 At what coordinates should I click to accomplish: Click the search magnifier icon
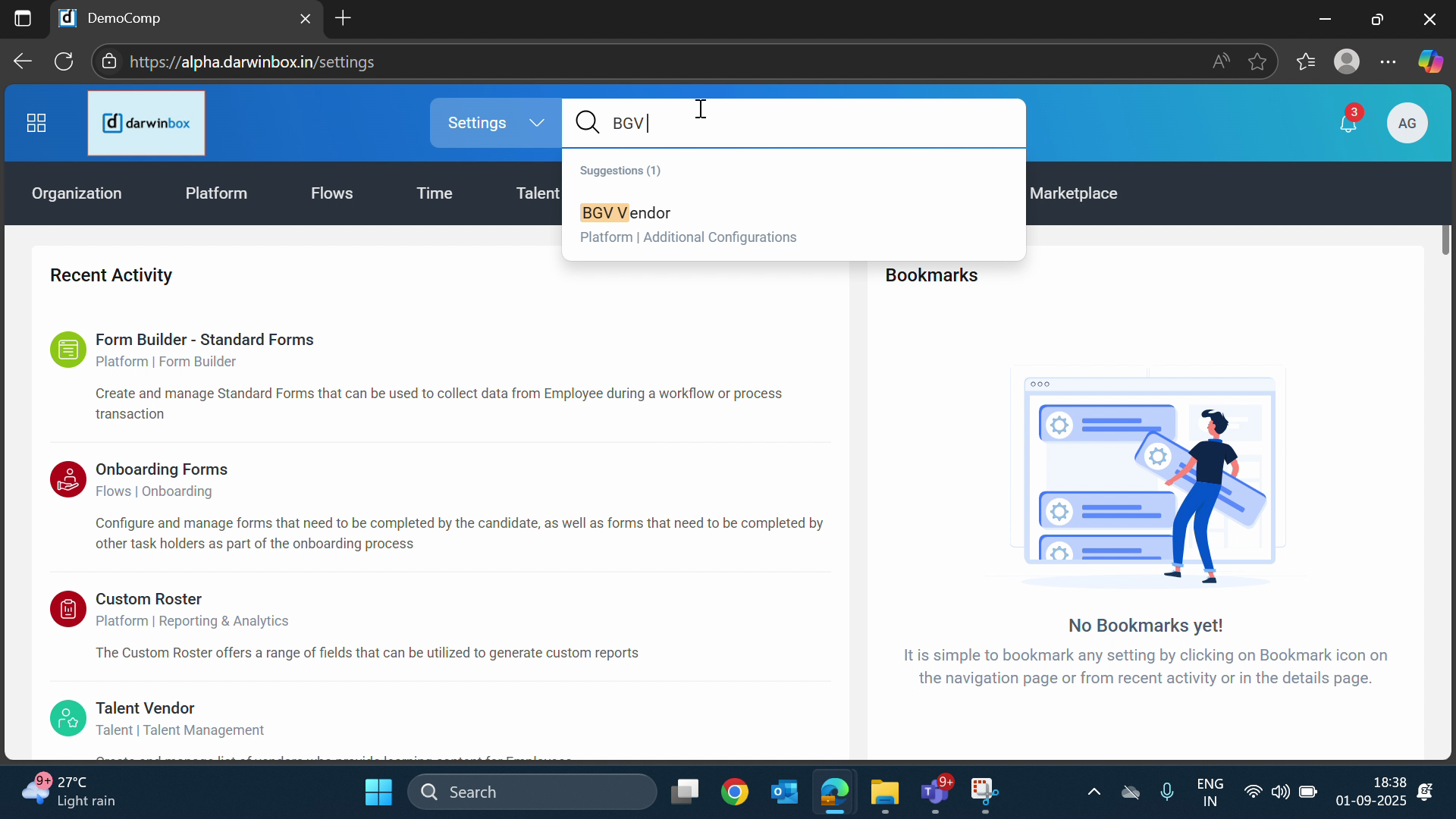pyautogui.click(x=587, y=122)
